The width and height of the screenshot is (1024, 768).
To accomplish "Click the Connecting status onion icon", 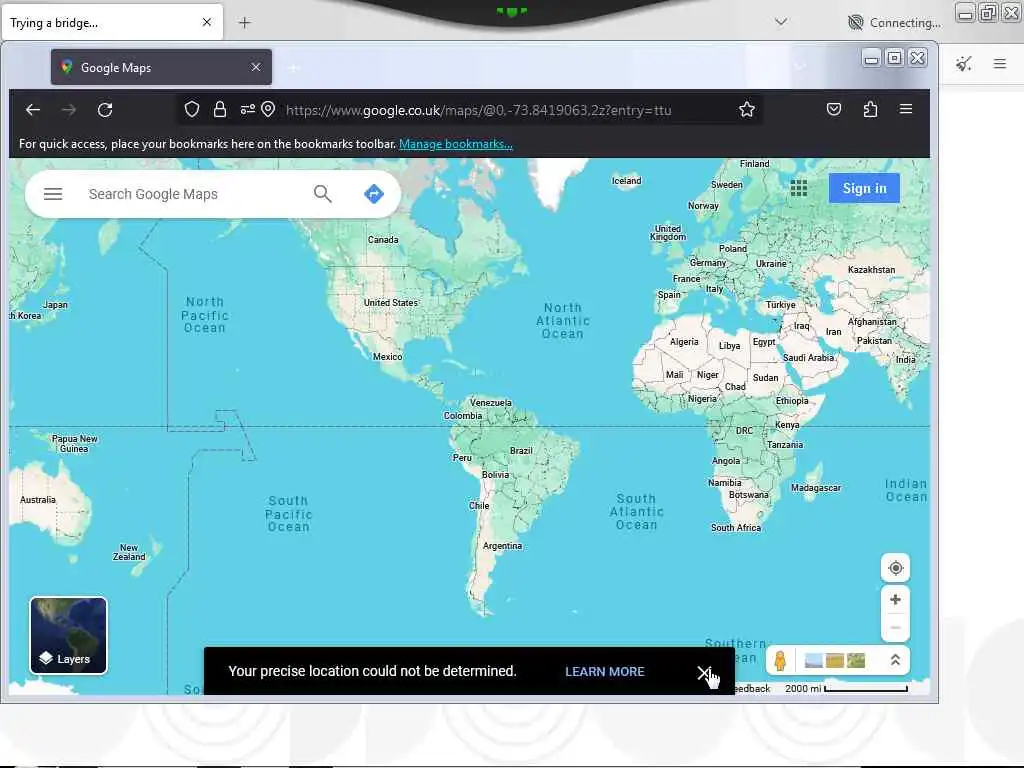I will (x=856, y=22).
